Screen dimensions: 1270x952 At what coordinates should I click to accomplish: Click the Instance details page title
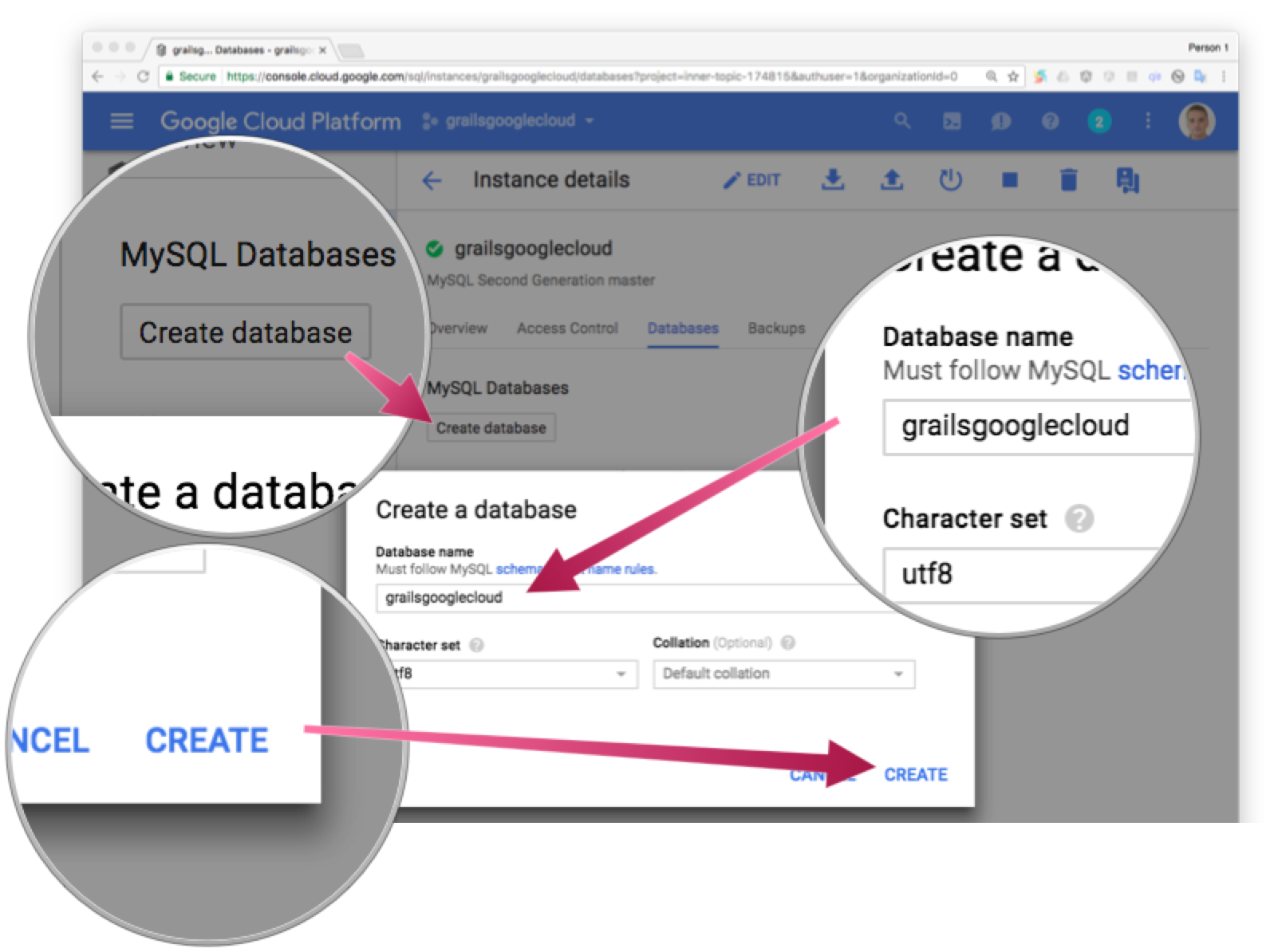551,180
